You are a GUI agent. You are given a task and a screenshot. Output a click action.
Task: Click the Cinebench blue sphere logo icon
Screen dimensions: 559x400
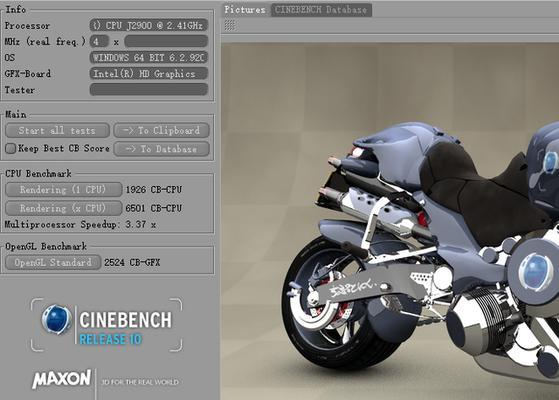pyautogui.click(x=56, y=319)
